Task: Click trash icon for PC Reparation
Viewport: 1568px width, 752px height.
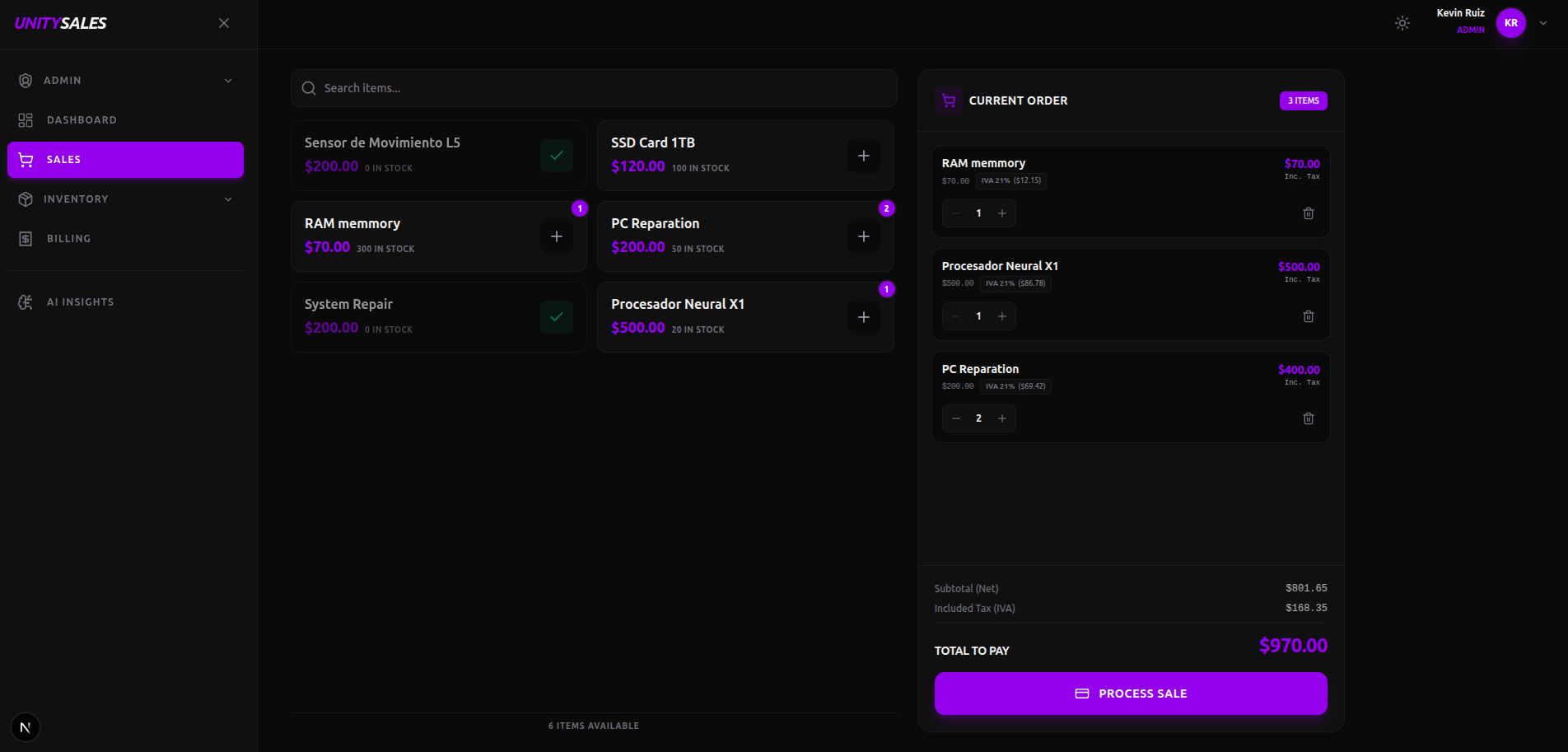Action: point(1308,418)
